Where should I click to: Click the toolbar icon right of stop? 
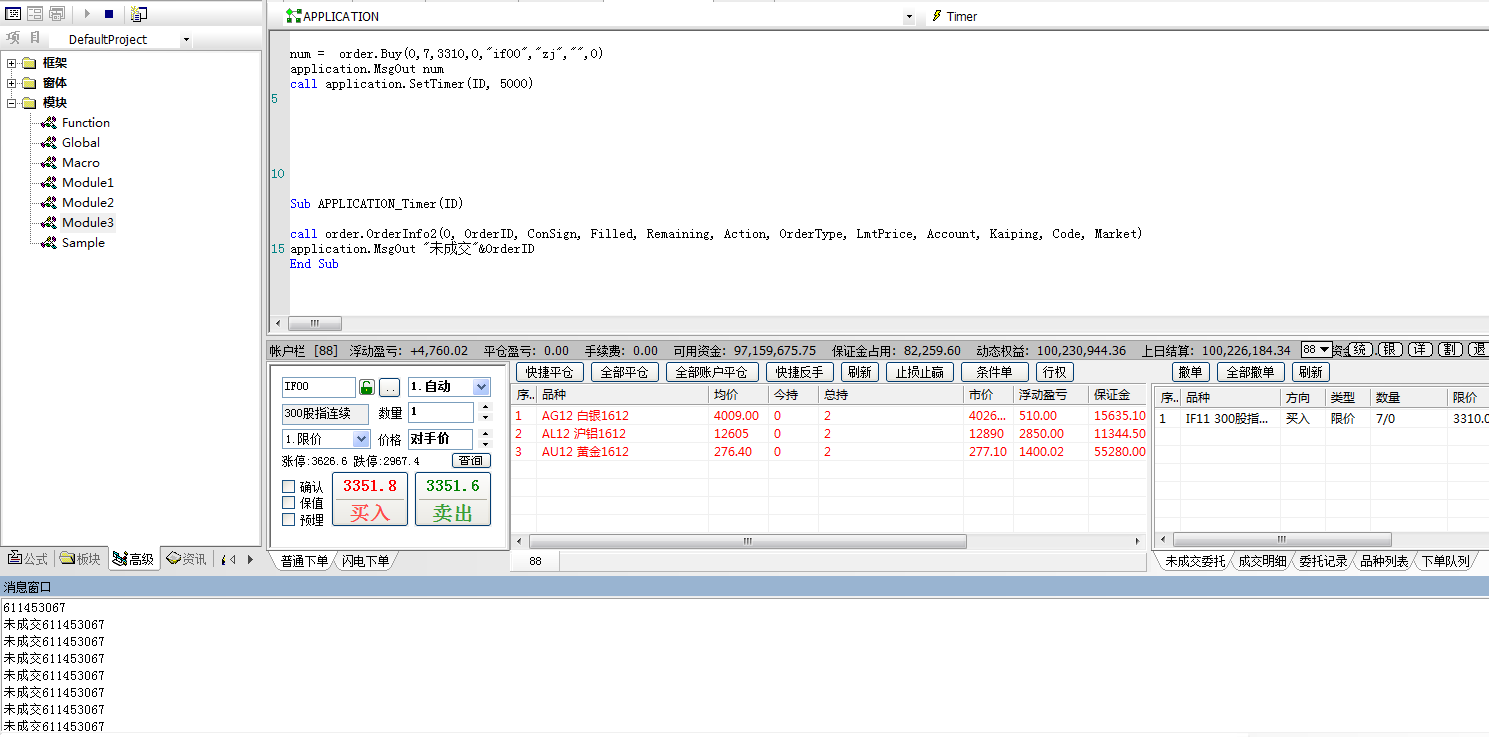[x=139, y=14]
